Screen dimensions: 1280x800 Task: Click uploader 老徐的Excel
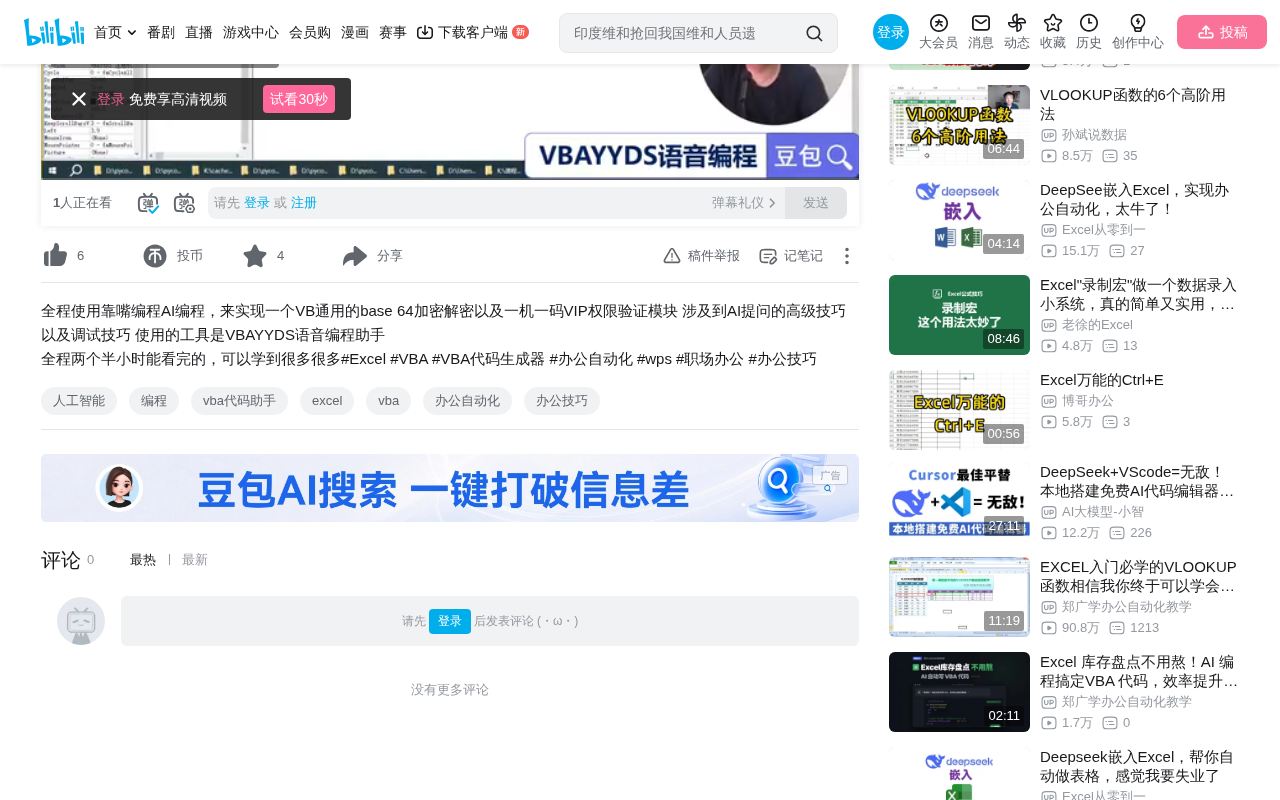click(x=1097, y=325)
